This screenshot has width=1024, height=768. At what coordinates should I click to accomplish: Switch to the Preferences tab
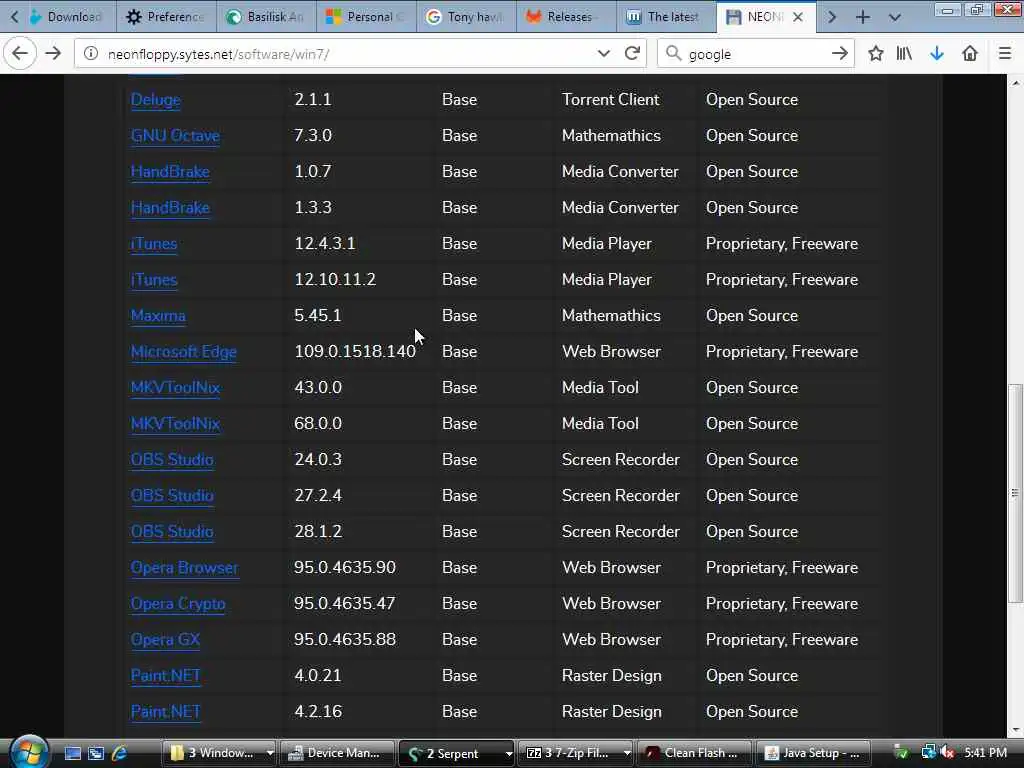[x=166, y=17]
